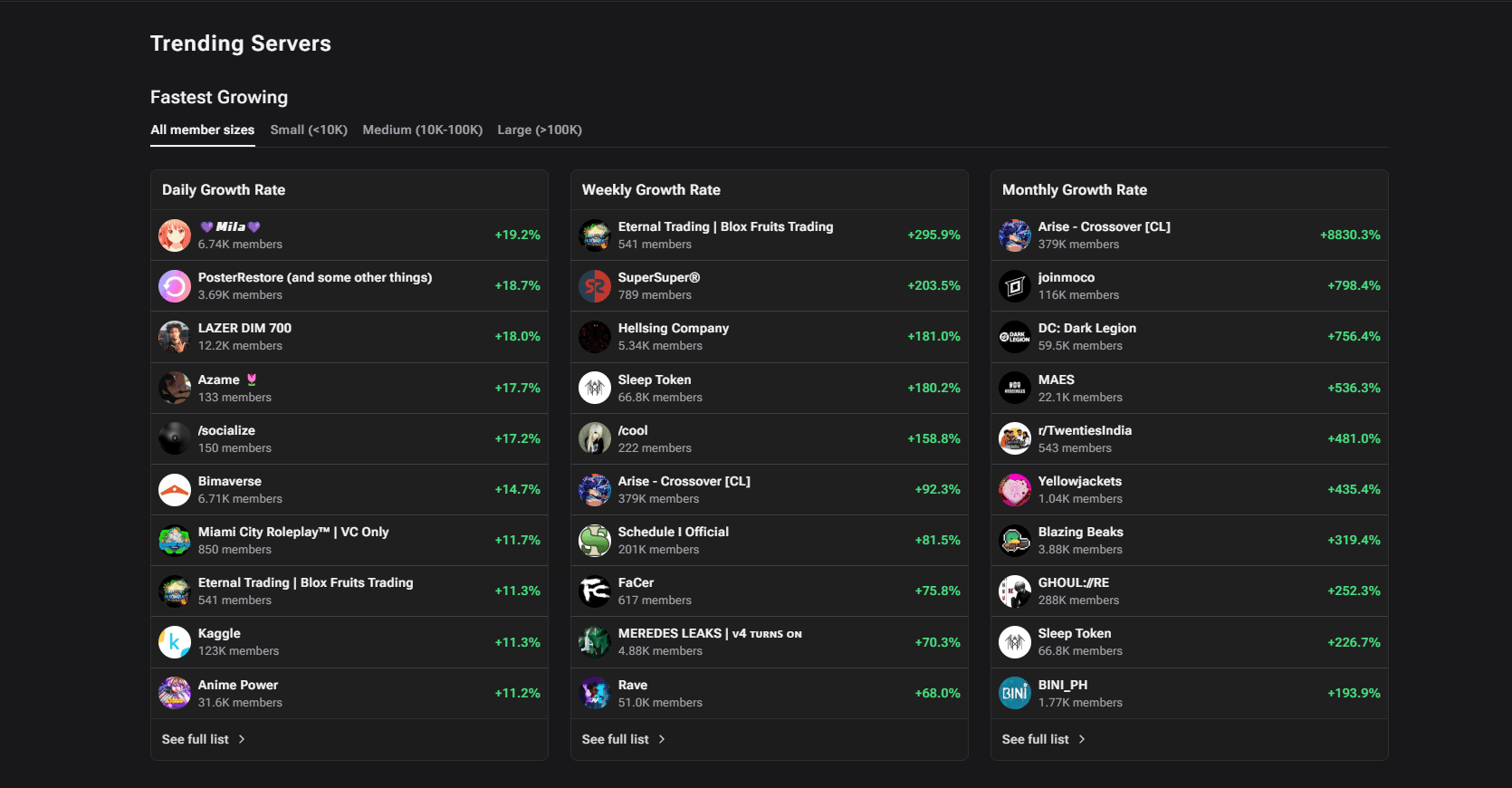Click the PosterRestore server avatar icon
Image resolution: width=1512 pixels, height=788 pixels.
click(175, 286)
